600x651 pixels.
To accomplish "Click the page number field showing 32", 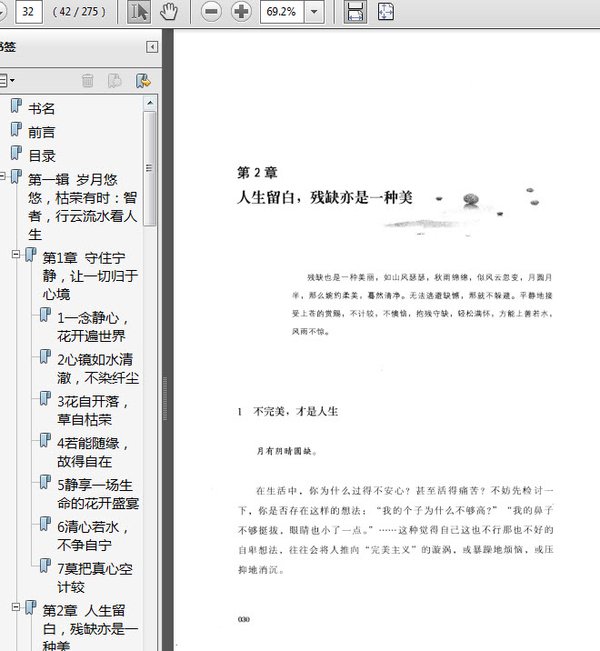I will (28, 12).
